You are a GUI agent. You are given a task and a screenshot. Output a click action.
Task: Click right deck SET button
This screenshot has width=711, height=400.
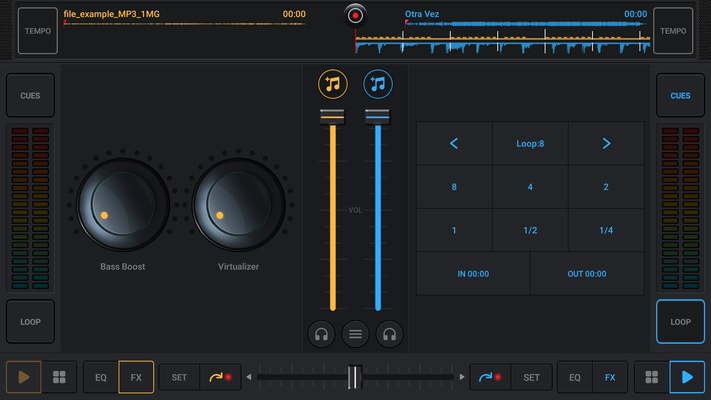tap(531, 377)
